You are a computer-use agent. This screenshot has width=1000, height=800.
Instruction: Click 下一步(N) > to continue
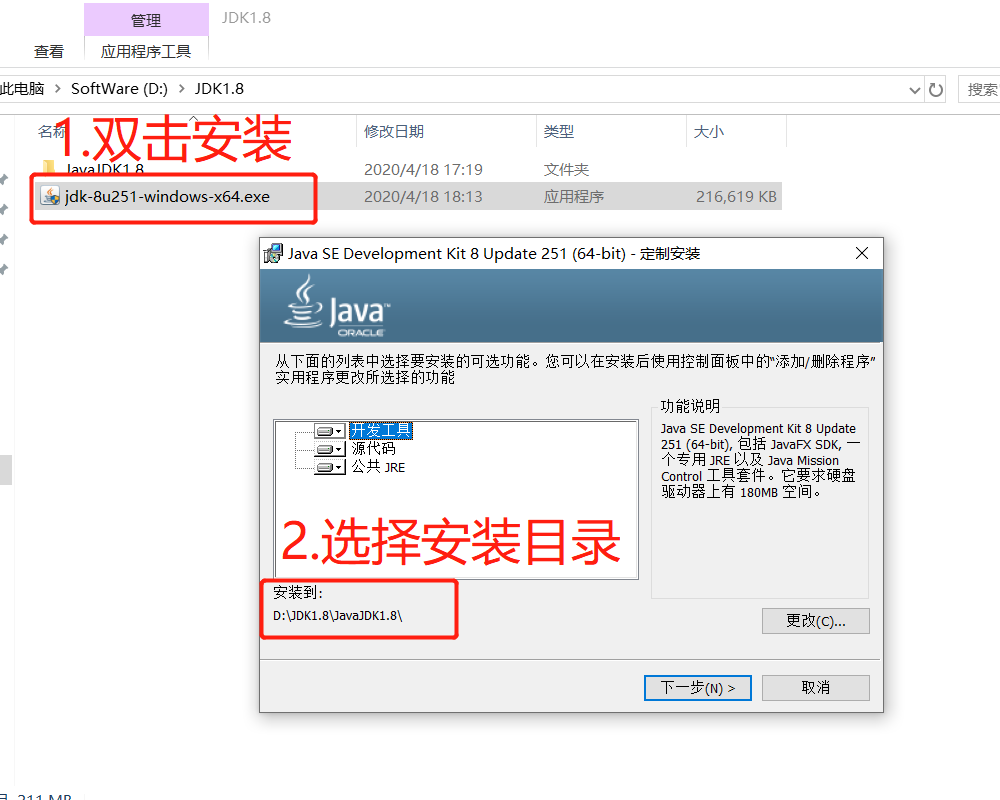(x=698, y=688)
